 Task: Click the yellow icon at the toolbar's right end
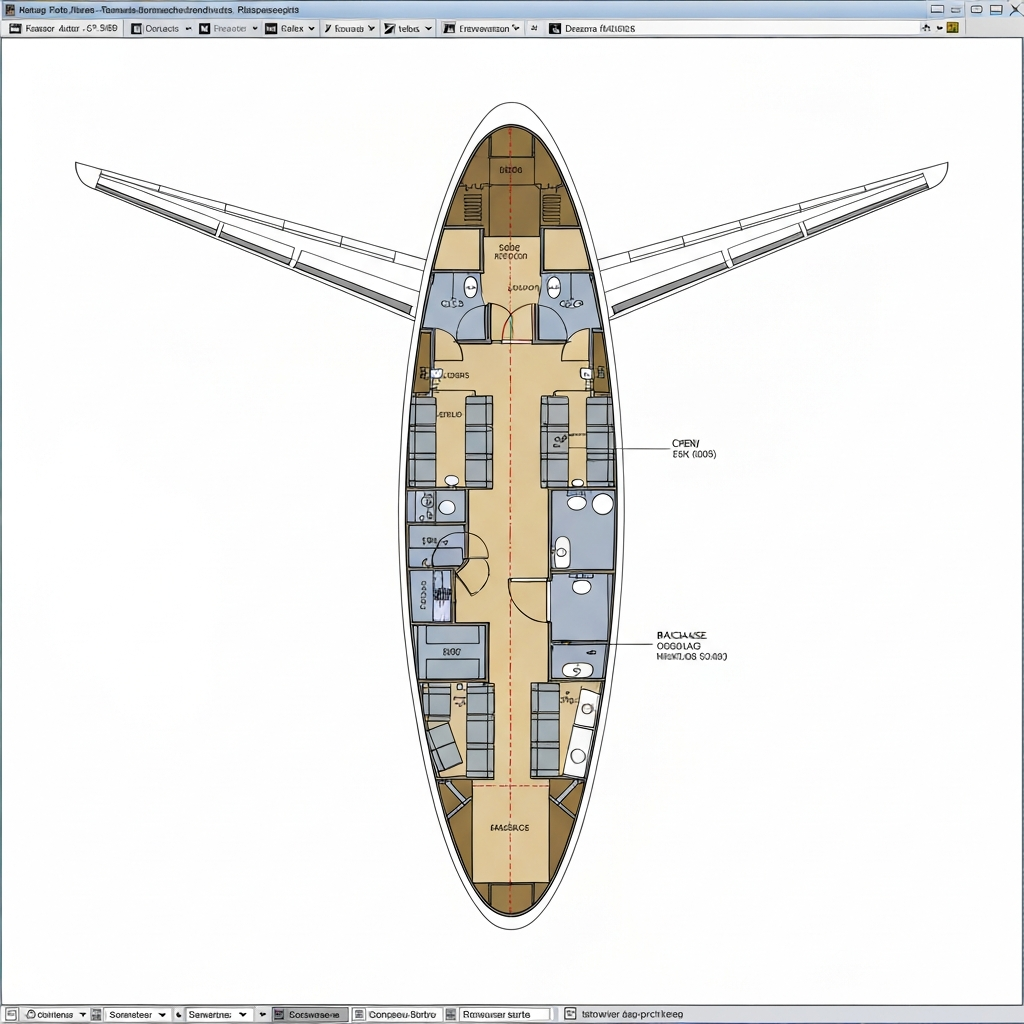click(953, 27)
